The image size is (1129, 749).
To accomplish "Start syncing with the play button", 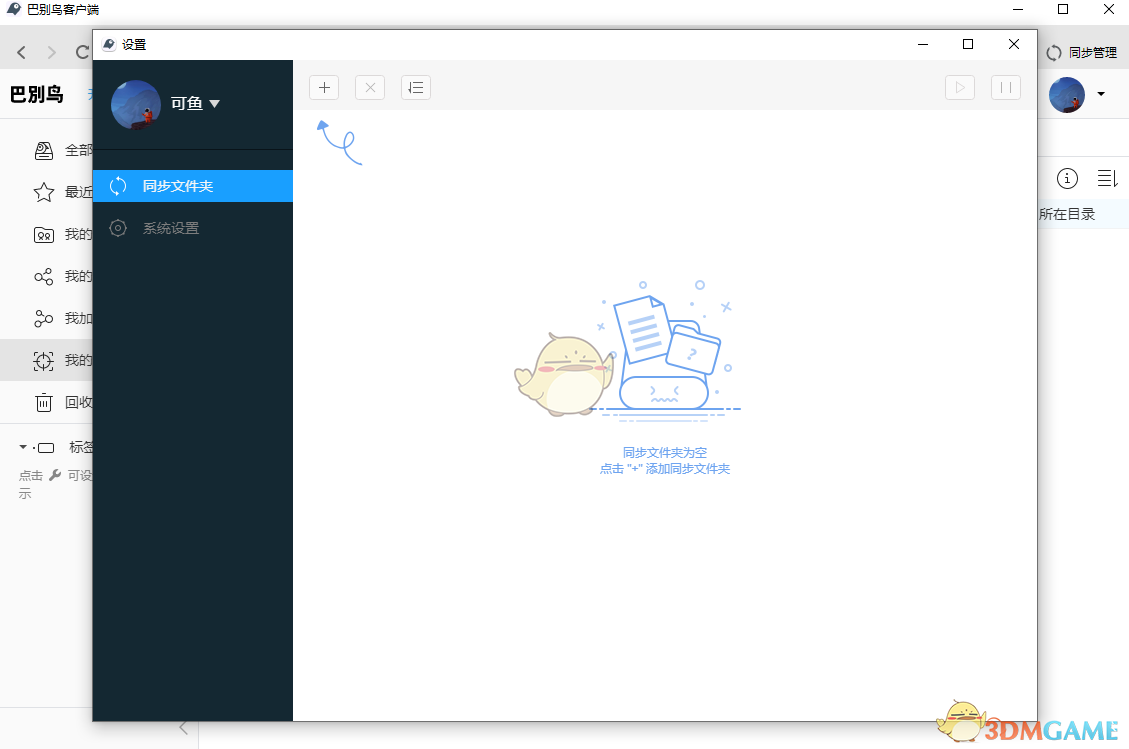I will pos(960,88).
